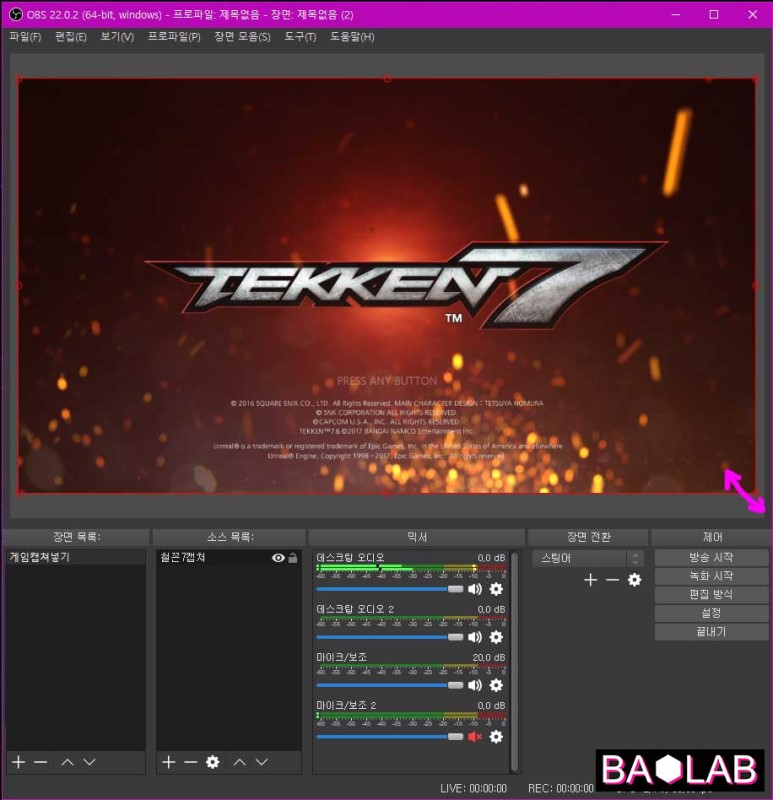The height and width of the screenshot is (800, 773).
Task: Click the REC: 00:00:00 status text
Action: pyautogui.click(x=561, y=789)
